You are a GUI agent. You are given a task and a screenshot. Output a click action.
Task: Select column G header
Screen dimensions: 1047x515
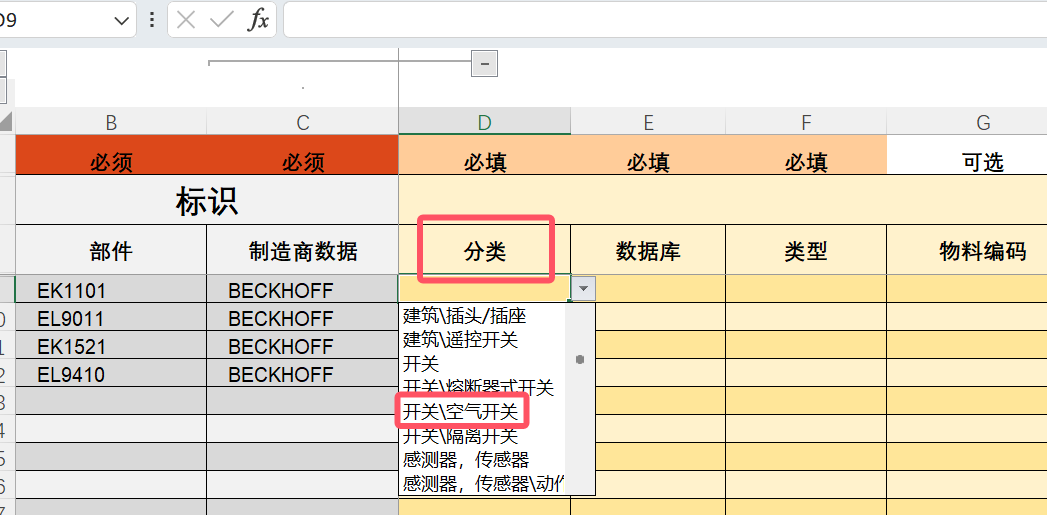pyautogui.click(x=983, y=122)
